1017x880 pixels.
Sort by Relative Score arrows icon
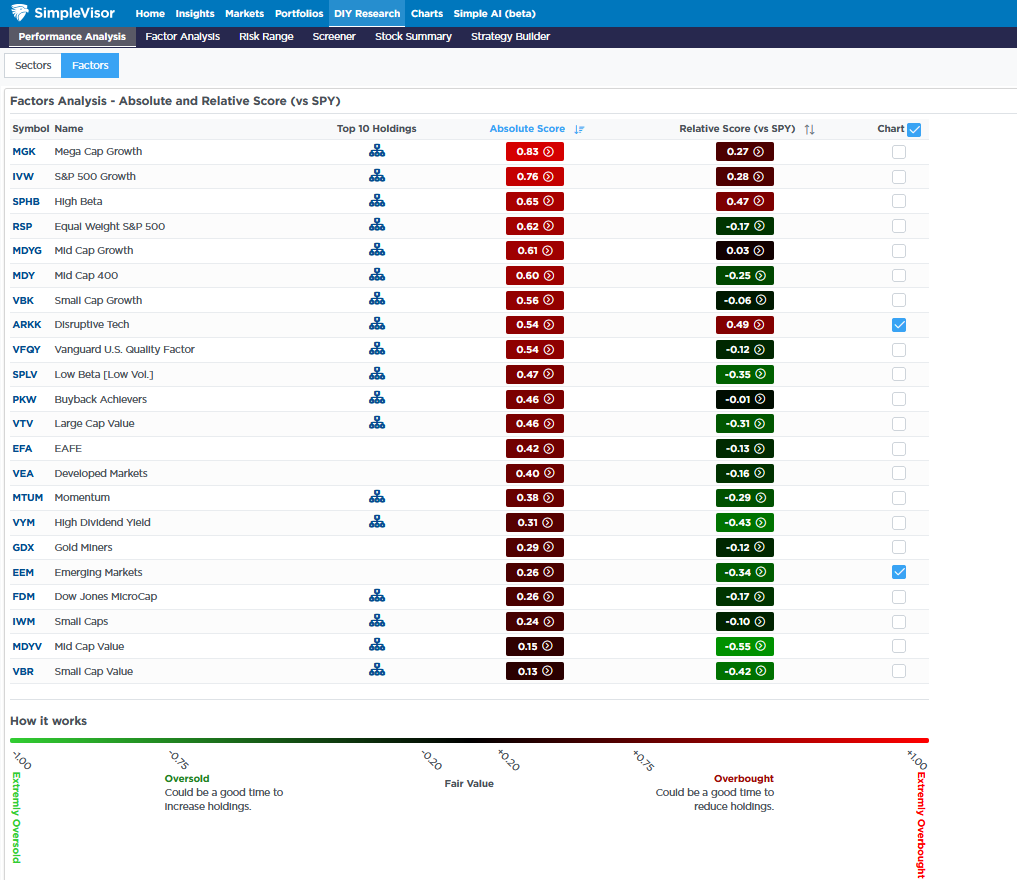[809, 129]
